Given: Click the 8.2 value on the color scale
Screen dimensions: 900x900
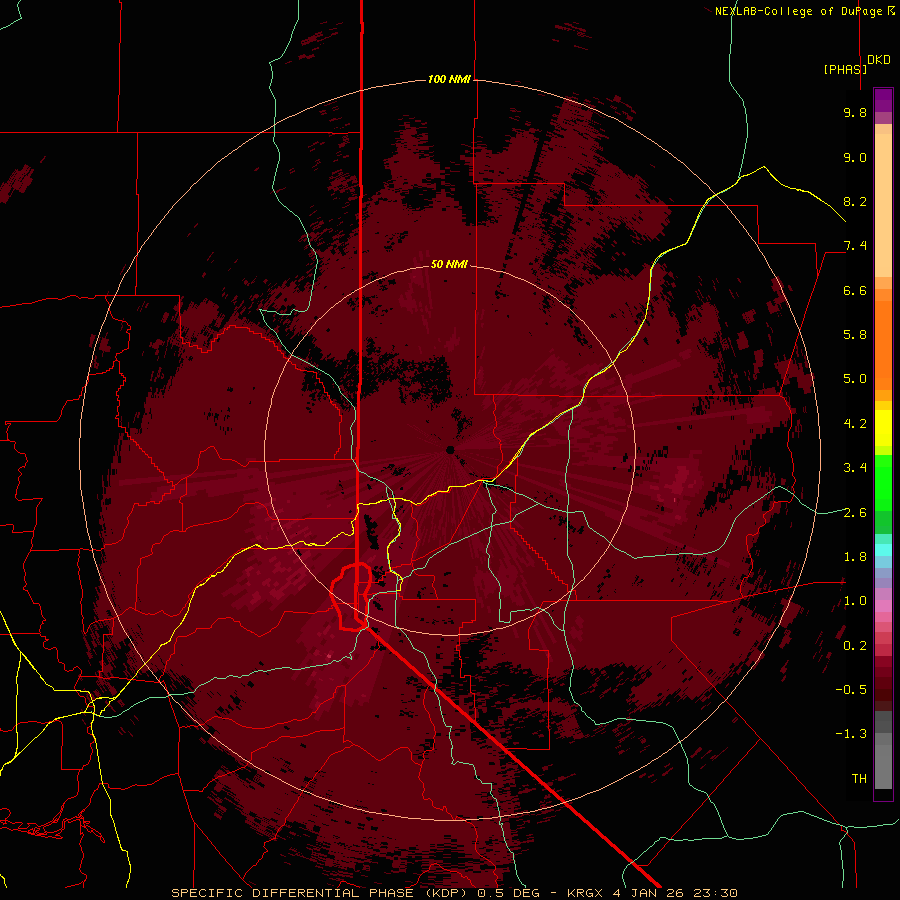Looking at the screenshot, I should (x=855, y=201).
